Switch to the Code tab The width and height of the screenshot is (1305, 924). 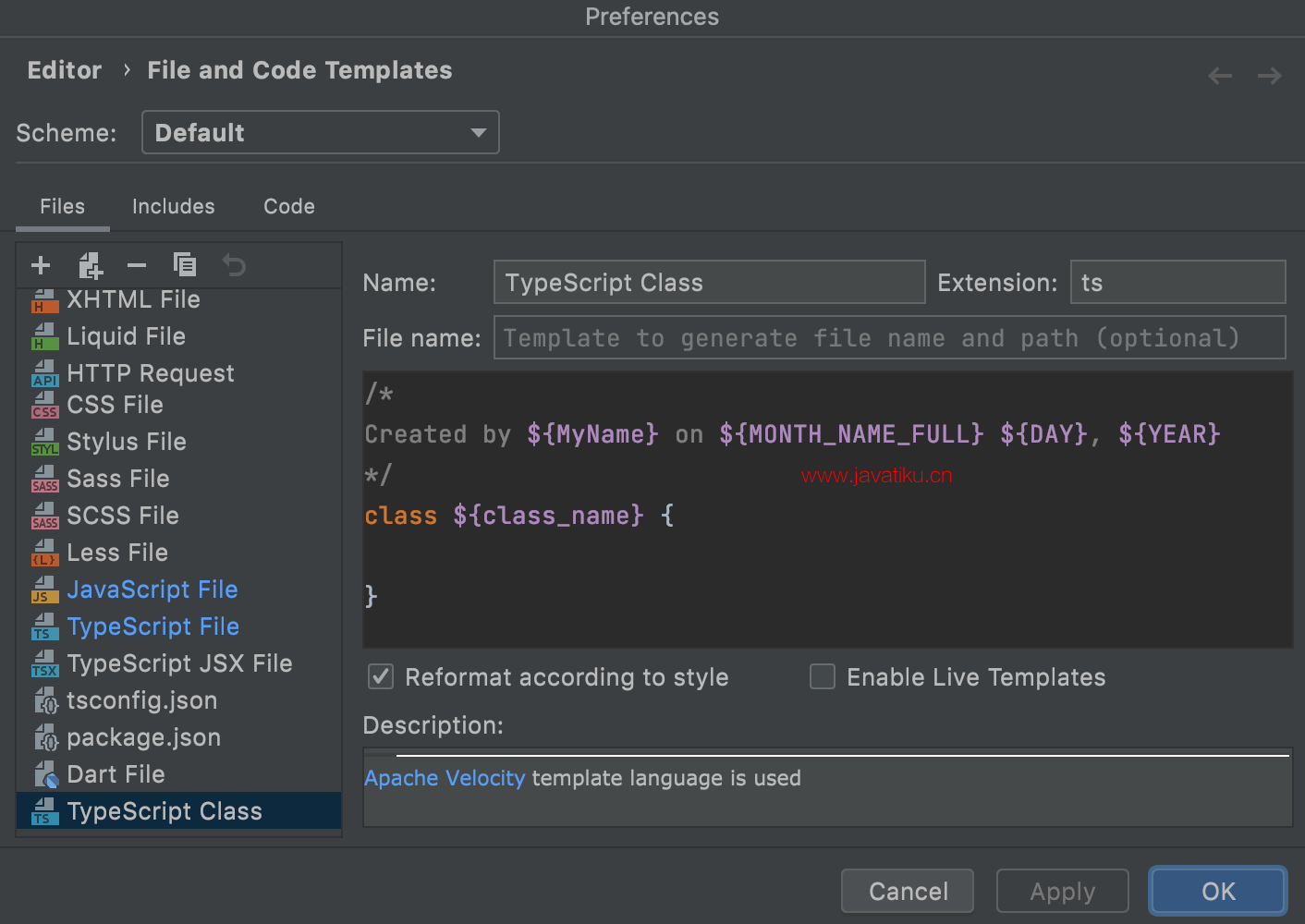point(289,207)
